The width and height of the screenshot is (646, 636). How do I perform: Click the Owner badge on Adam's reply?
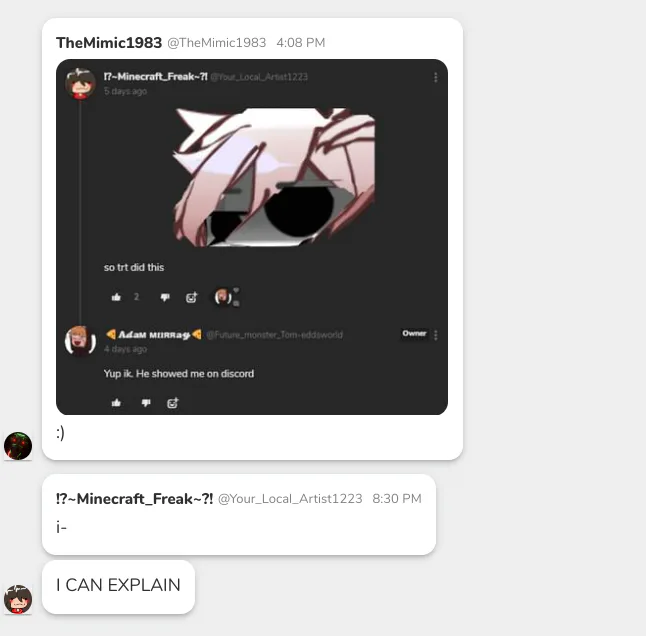tap(414, 334)
